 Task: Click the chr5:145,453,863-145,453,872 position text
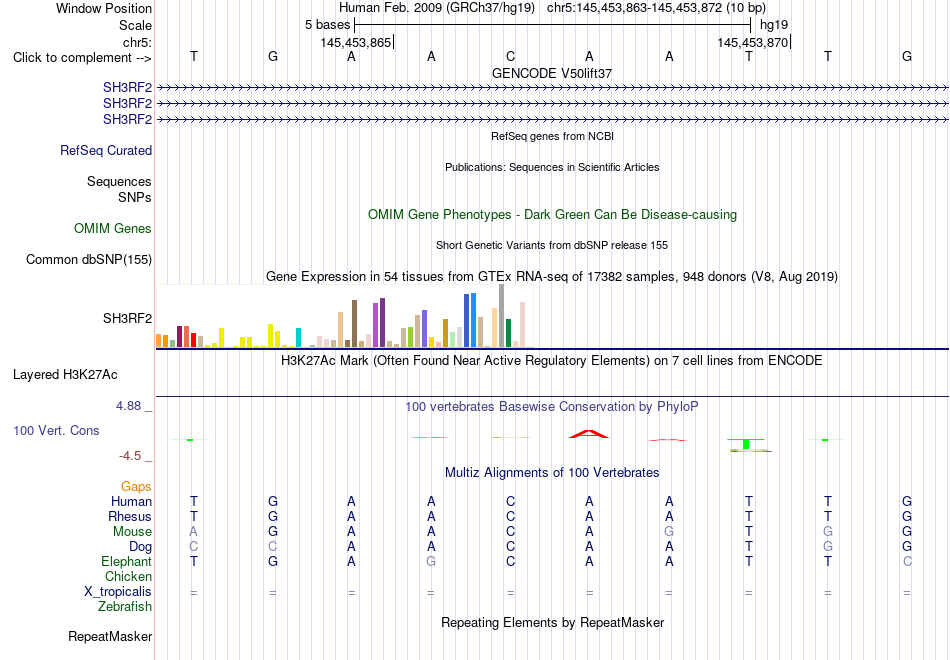coord(656,8)
